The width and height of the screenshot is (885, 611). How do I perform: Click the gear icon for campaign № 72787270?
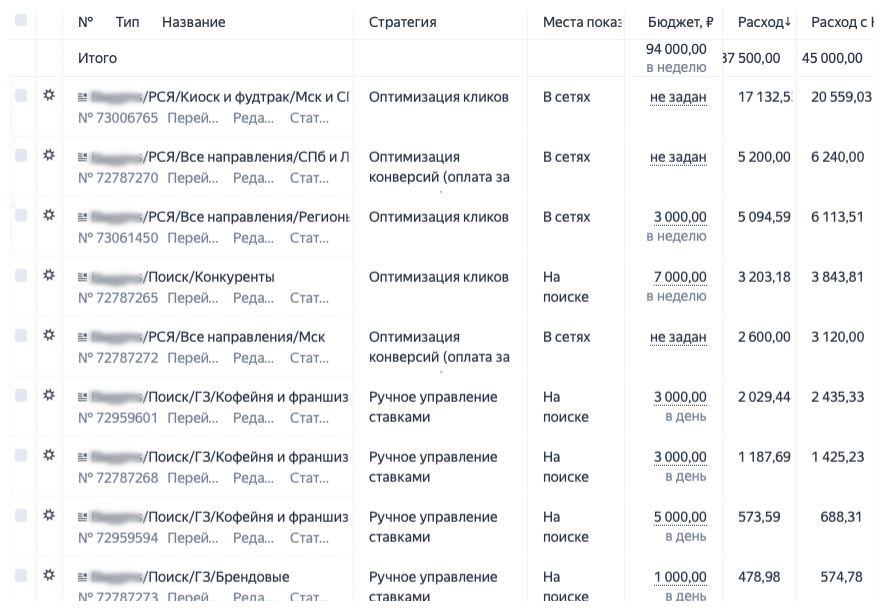tap(49, 155)
